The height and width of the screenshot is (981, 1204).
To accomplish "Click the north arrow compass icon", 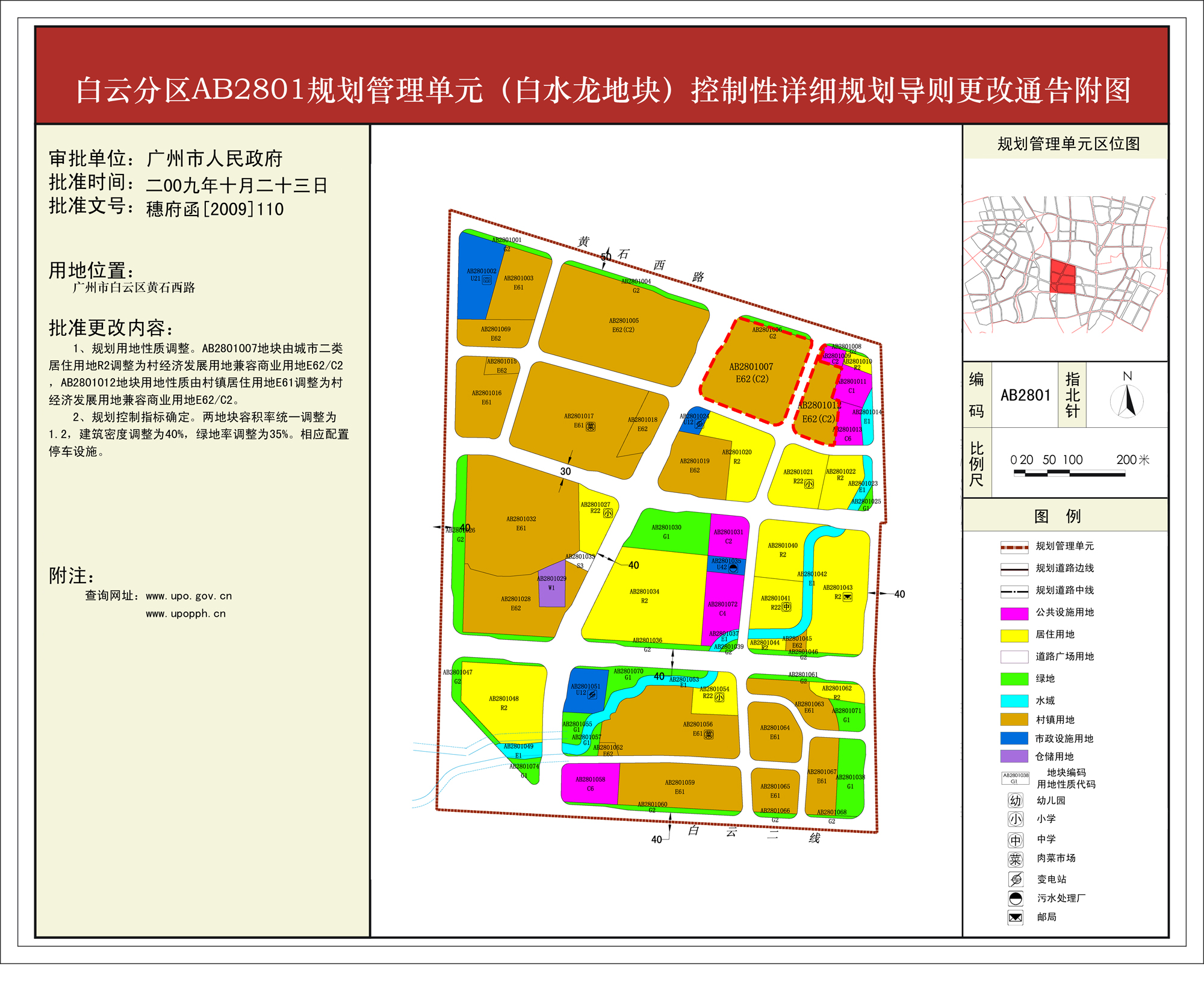I will pyautogui.click(x=1127, y=401).
